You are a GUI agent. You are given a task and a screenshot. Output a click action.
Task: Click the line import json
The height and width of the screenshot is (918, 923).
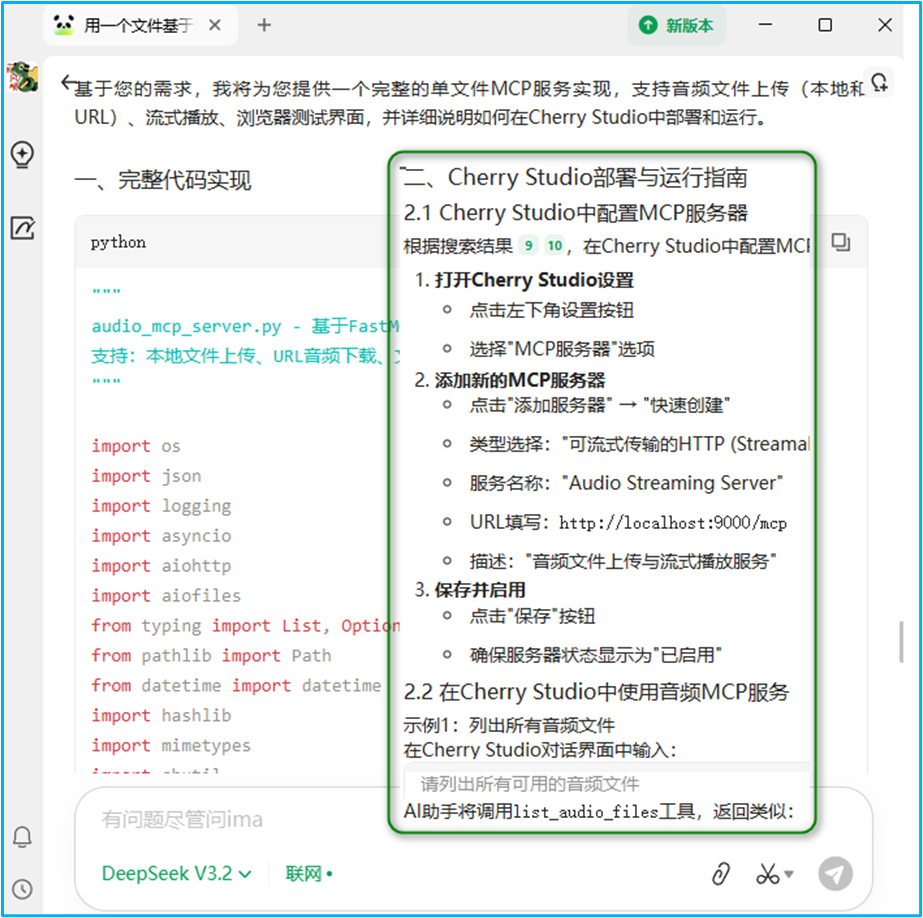146,475
